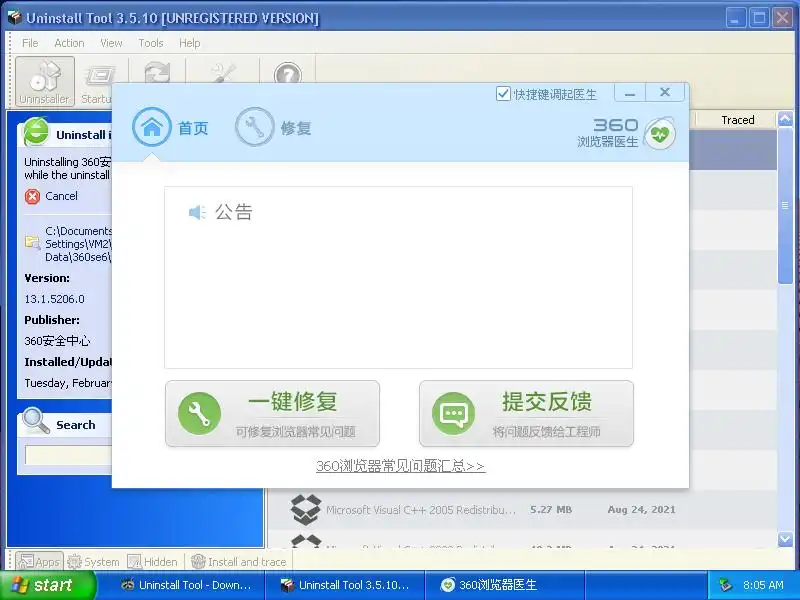Screen dimensions: 800x600
Task: Click the green chat icon on 提交反馈
Action: click(454, 414)
